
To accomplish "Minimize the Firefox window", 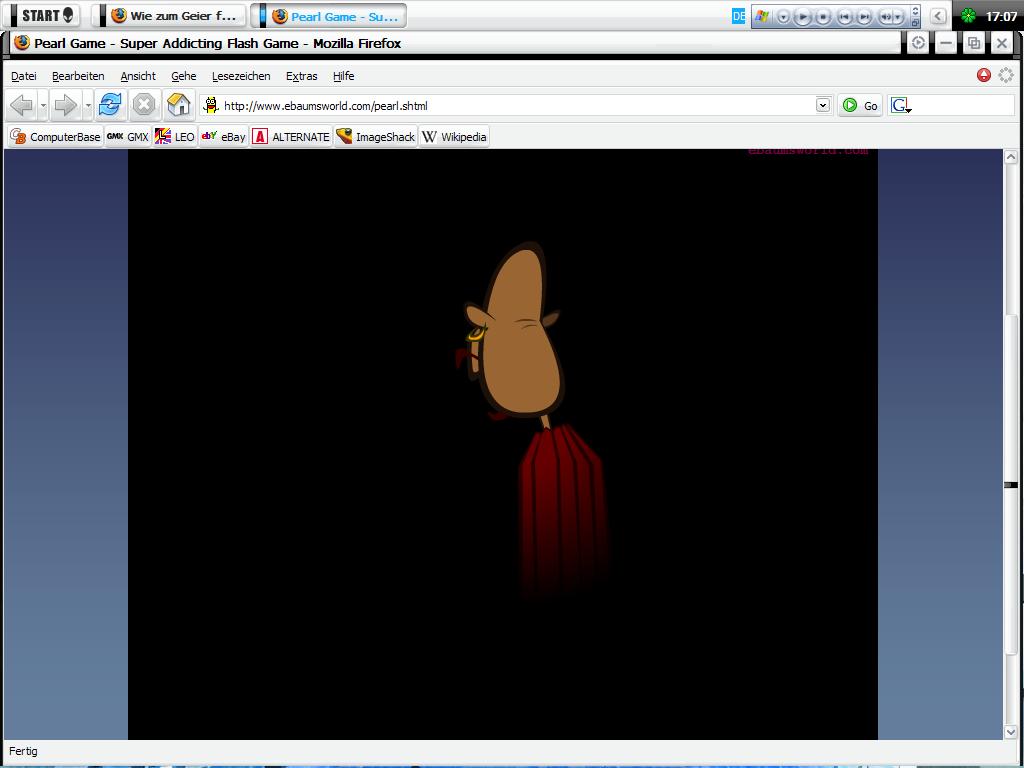I will pos(946,43).
